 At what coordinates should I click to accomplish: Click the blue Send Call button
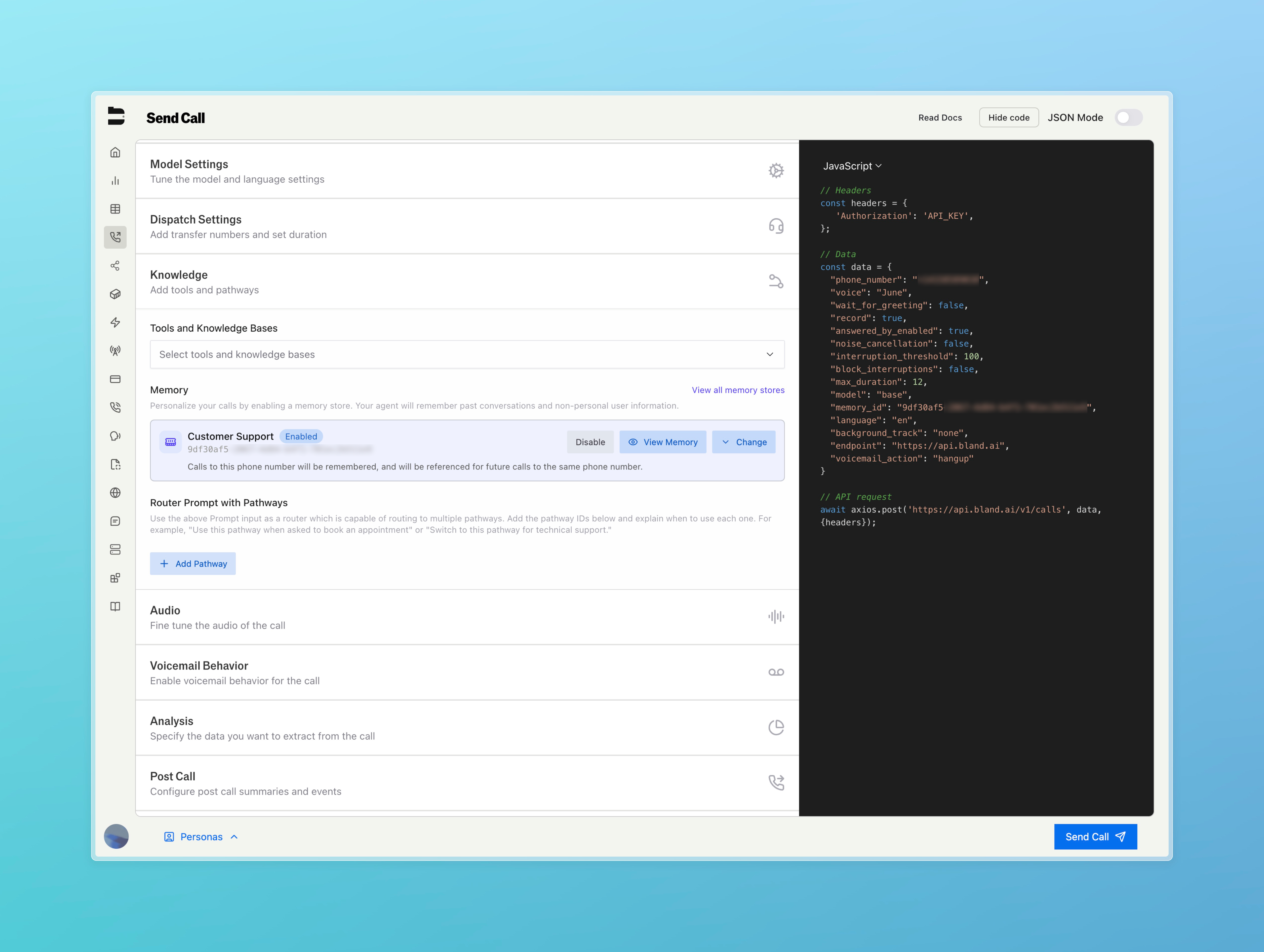point(1095,836)
